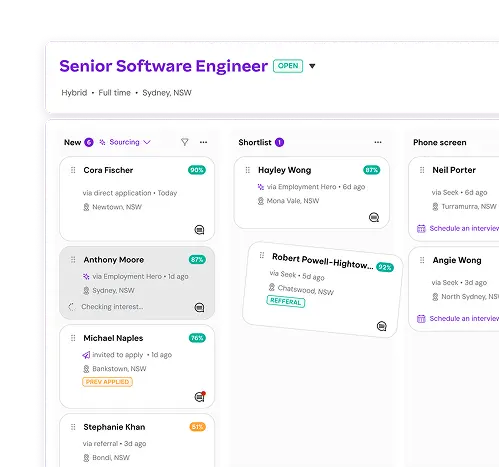Click 'via direct application • Today' text
This screenshot has width=499, height=467.
[130, 193]
